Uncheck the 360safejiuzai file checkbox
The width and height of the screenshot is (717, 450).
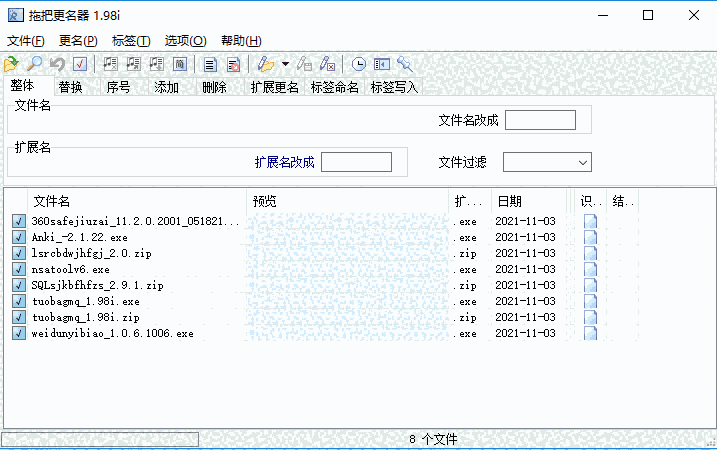(x=19, y=221)
